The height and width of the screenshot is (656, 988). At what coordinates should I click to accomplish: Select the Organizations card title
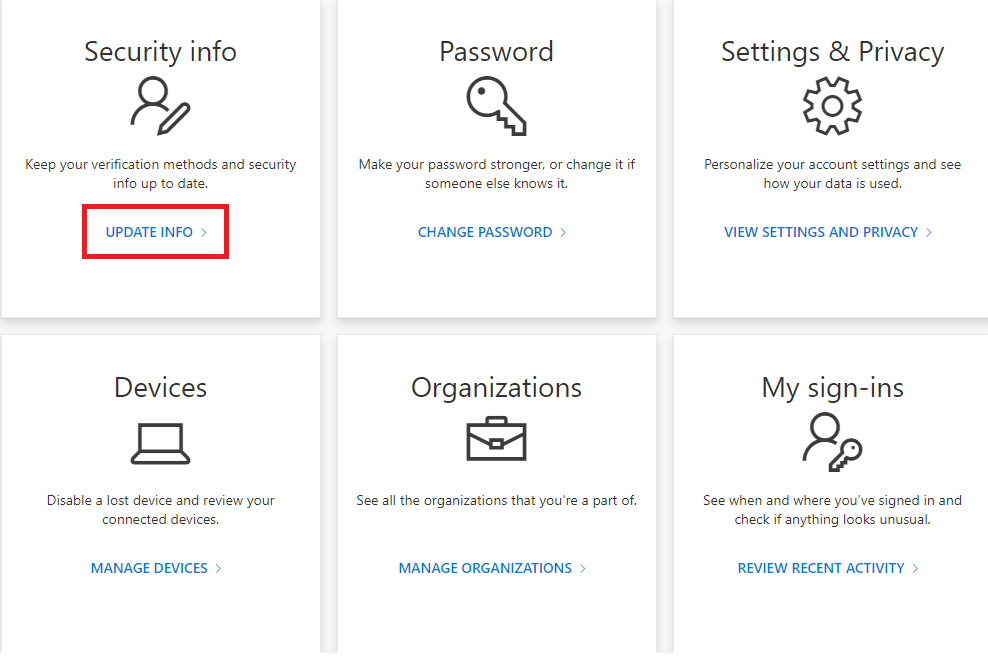(496, 387)
